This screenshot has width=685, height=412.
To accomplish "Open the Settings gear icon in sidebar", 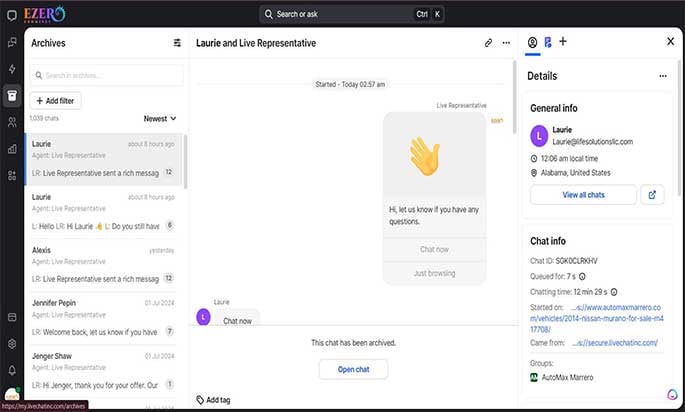I will coord(12,344).
